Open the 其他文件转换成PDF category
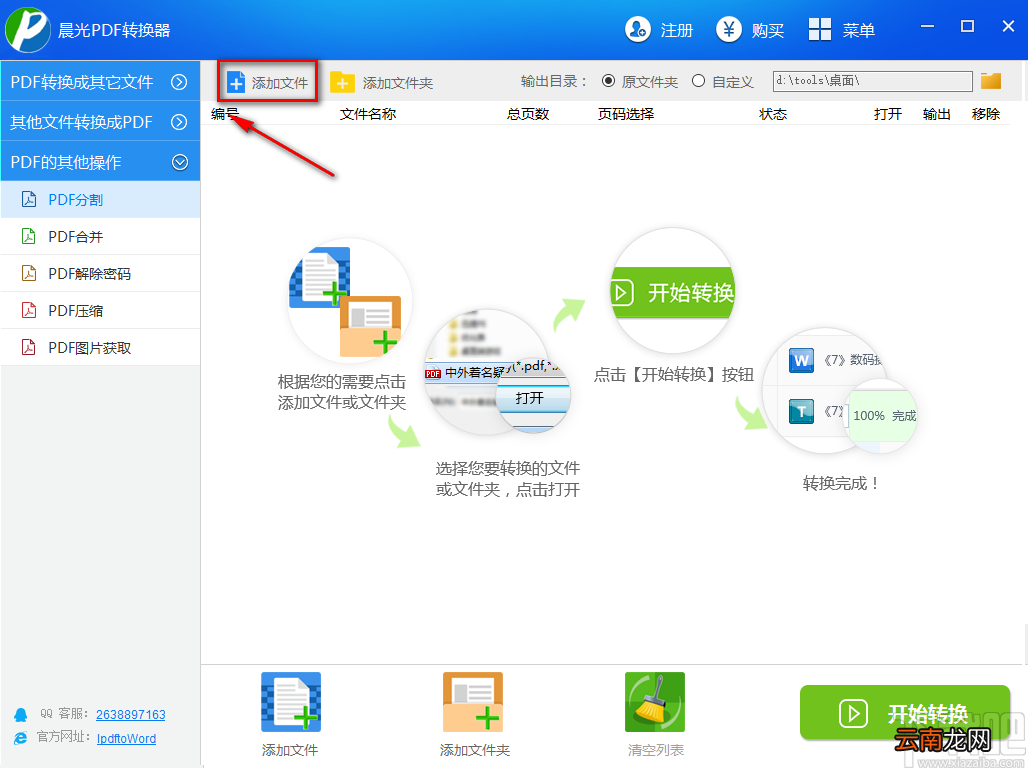 click(100, 121)
